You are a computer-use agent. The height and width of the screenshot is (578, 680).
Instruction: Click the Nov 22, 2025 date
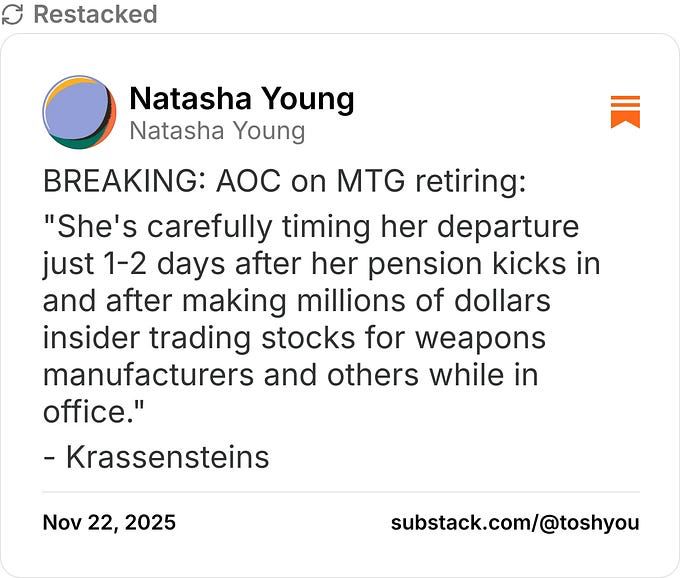point(109,523)
